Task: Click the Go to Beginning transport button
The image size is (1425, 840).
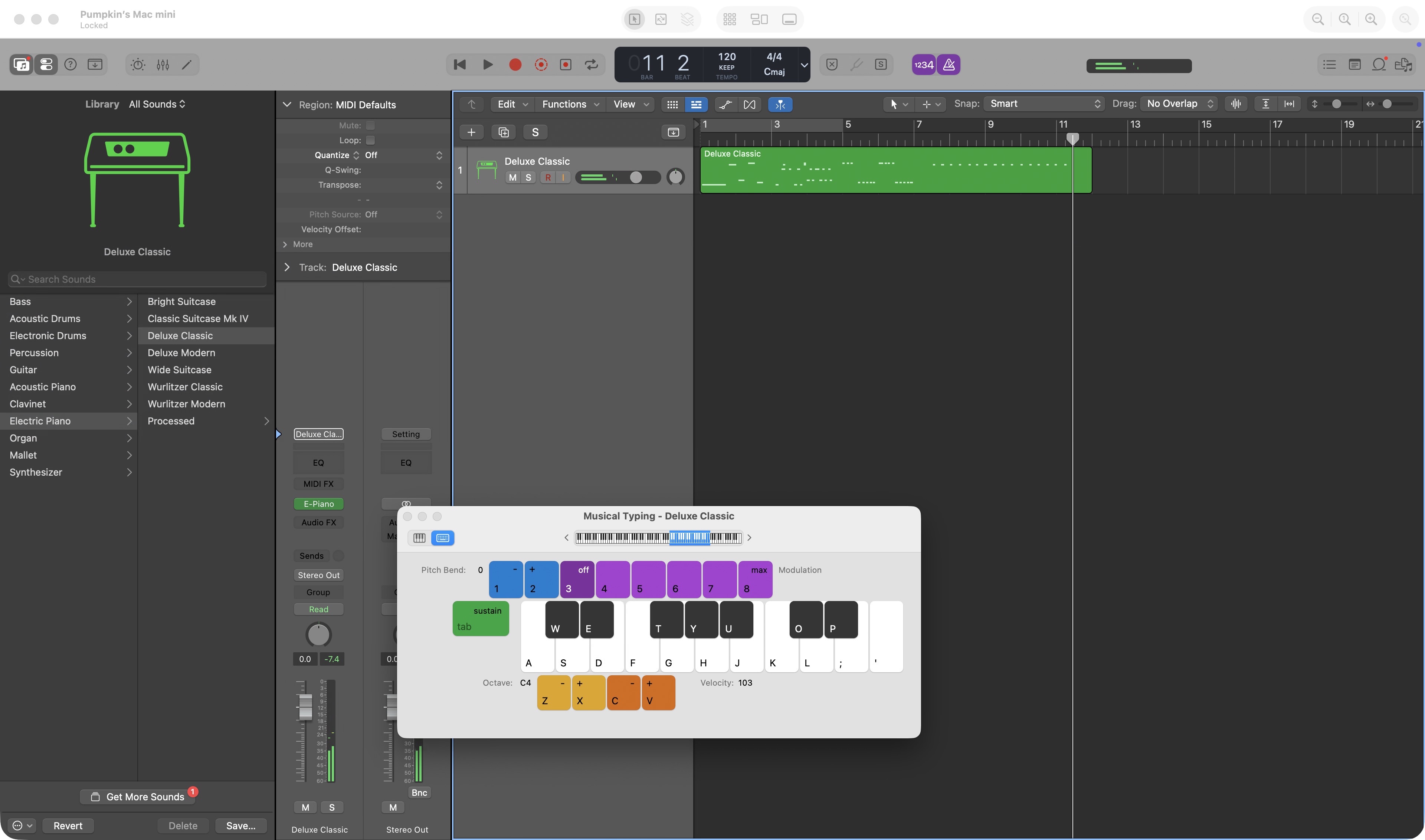Action: tap(460, 65)
